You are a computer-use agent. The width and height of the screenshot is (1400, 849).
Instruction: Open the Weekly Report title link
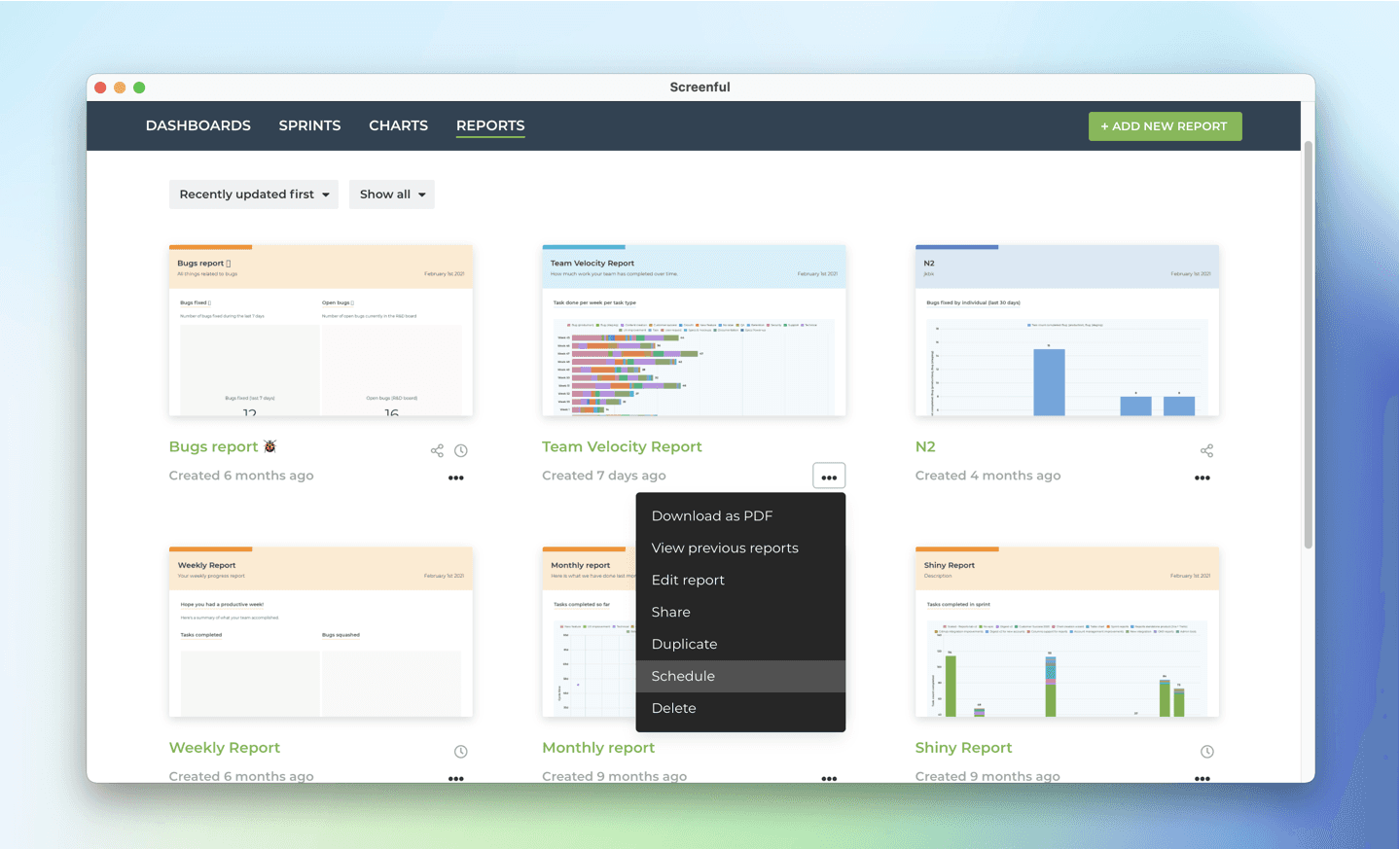225,748
